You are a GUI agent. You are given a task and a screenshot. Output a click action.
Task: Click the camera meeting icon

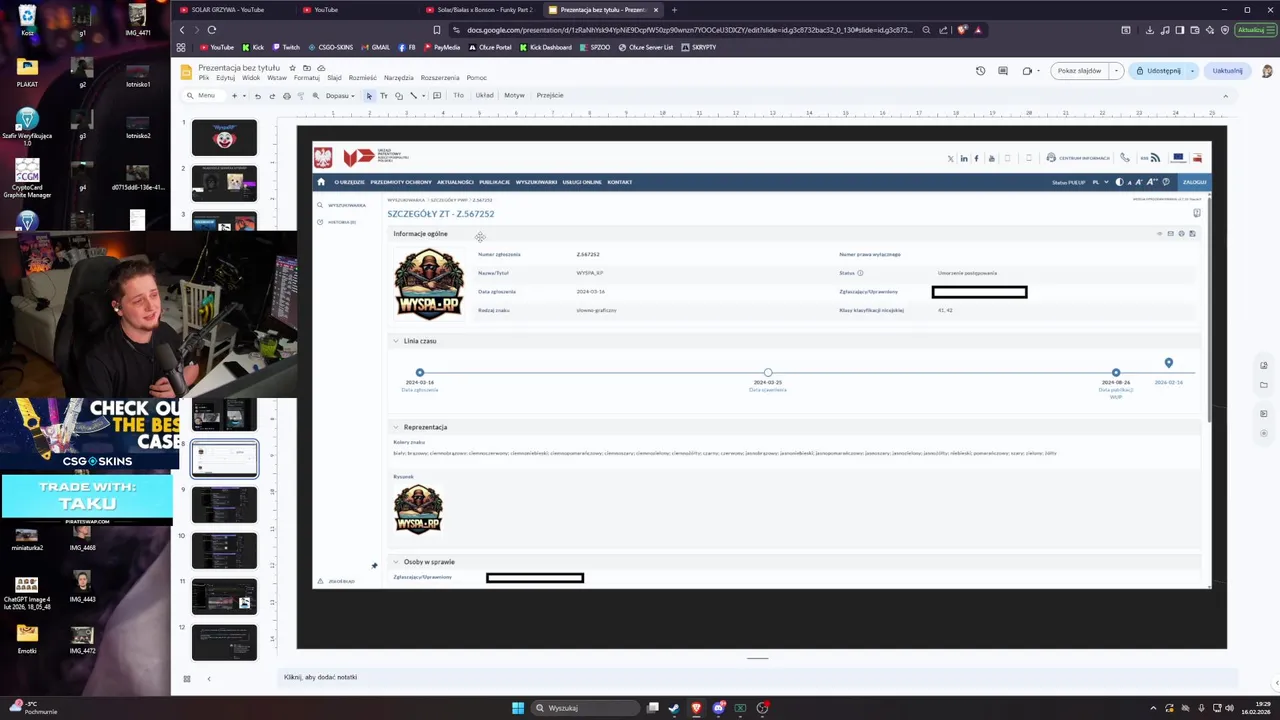tap(1027, 71)
